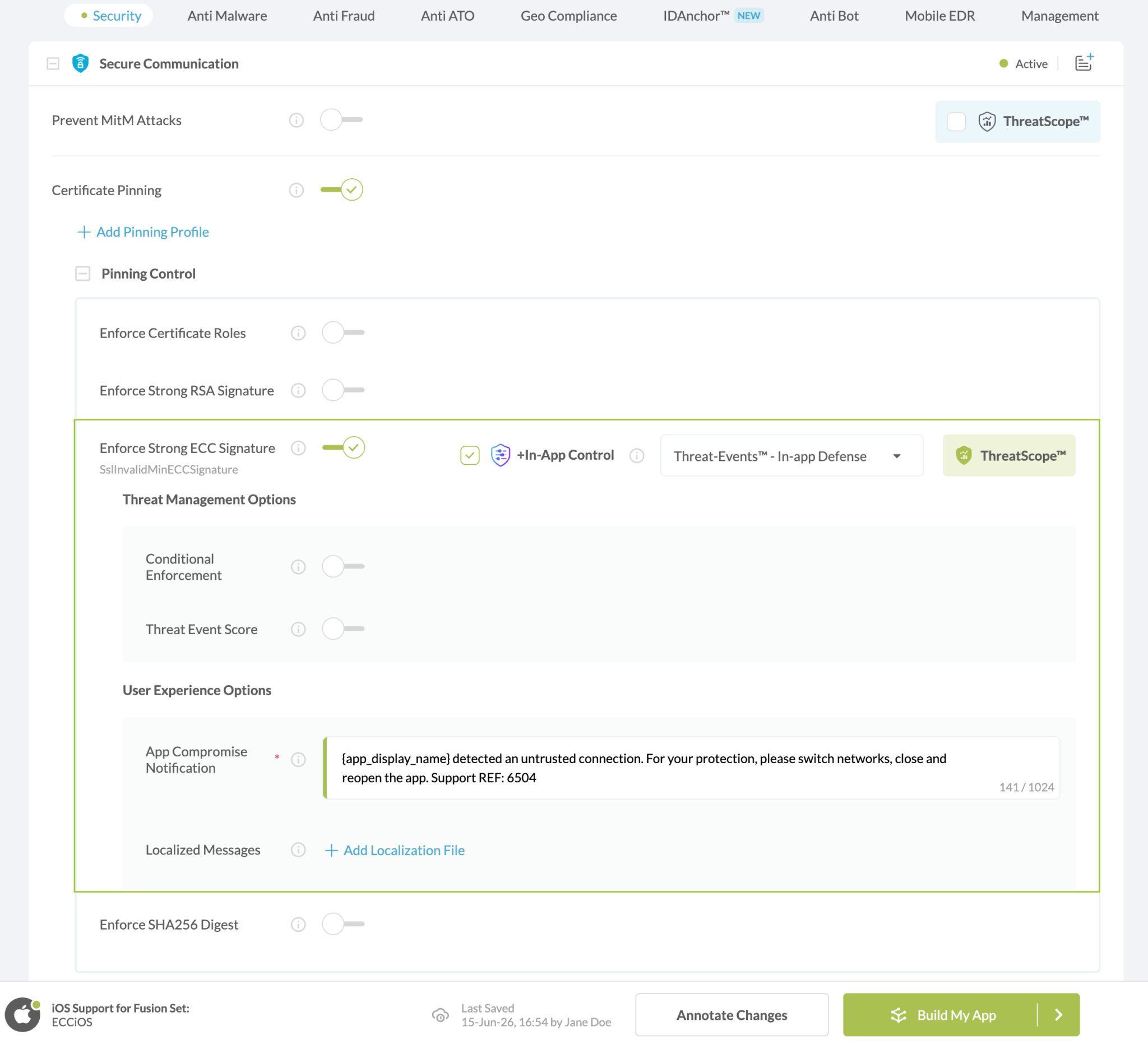The height and width of the screenshot is (1044, 1148).
Task: Click Add Localization File link
Action: [395, 851]
